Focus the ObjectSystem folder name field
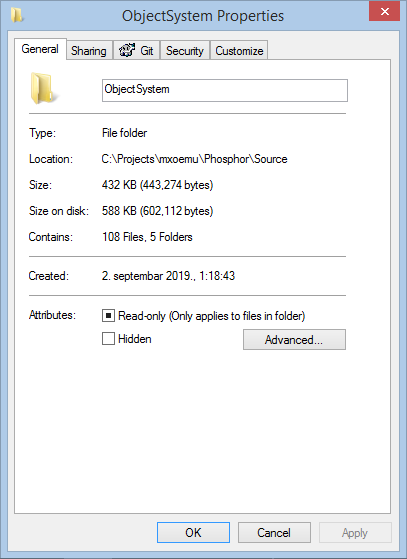This screenshot has width=407, height=559. click(225, 91)
